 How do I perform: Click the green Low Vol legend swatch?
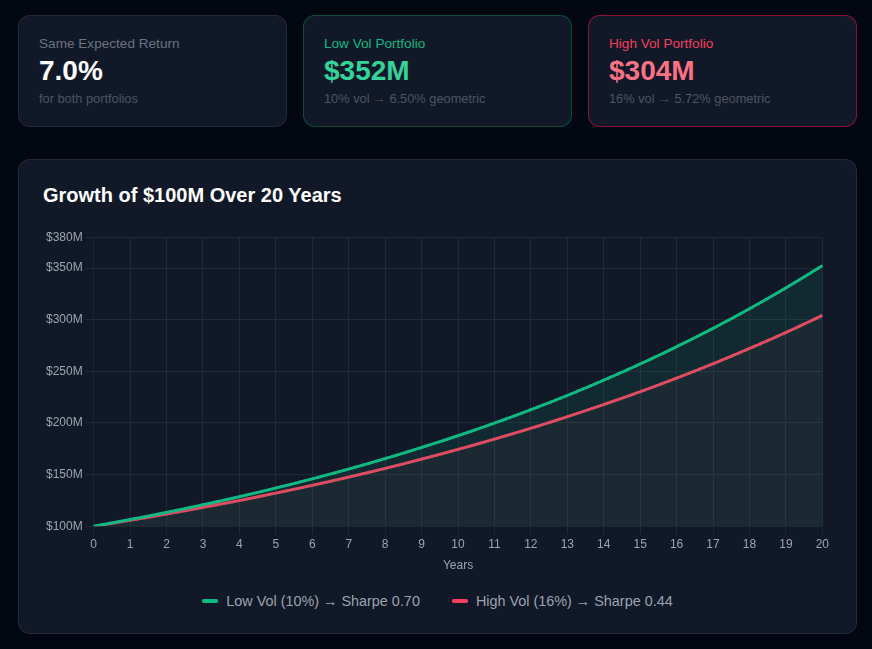(210, 601)
